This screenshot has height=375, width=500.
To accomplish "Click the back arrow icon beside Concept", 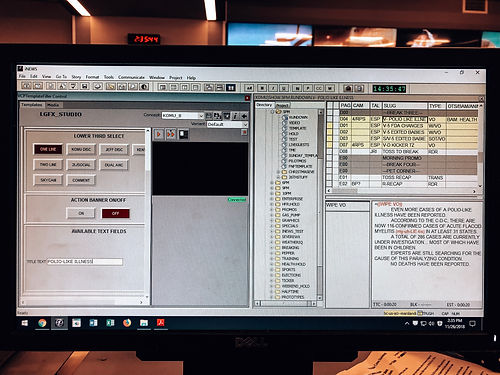I will coord(244,116).
